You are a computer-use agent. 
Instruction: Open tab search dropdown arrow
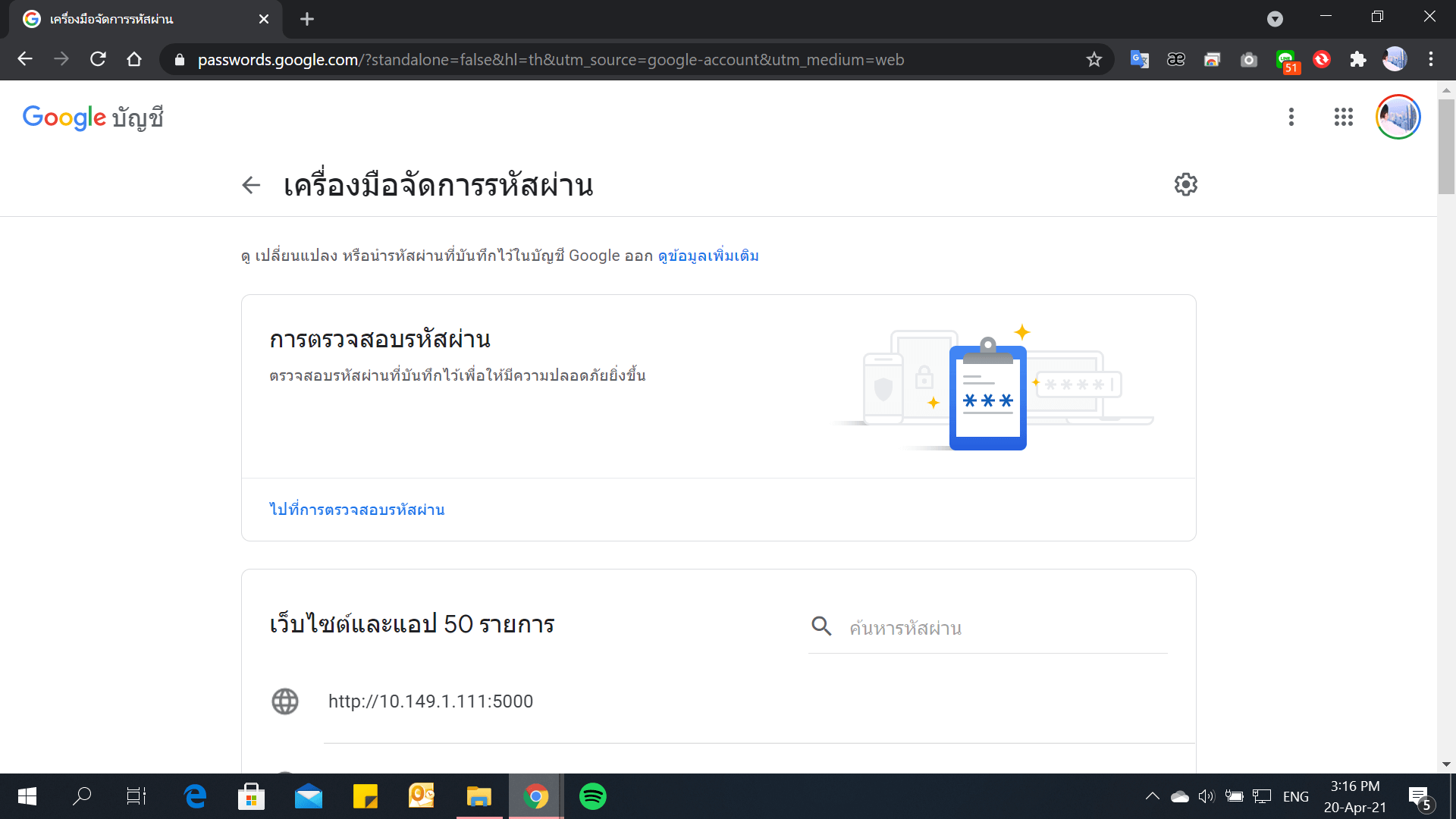click(x=1275, y=19)
